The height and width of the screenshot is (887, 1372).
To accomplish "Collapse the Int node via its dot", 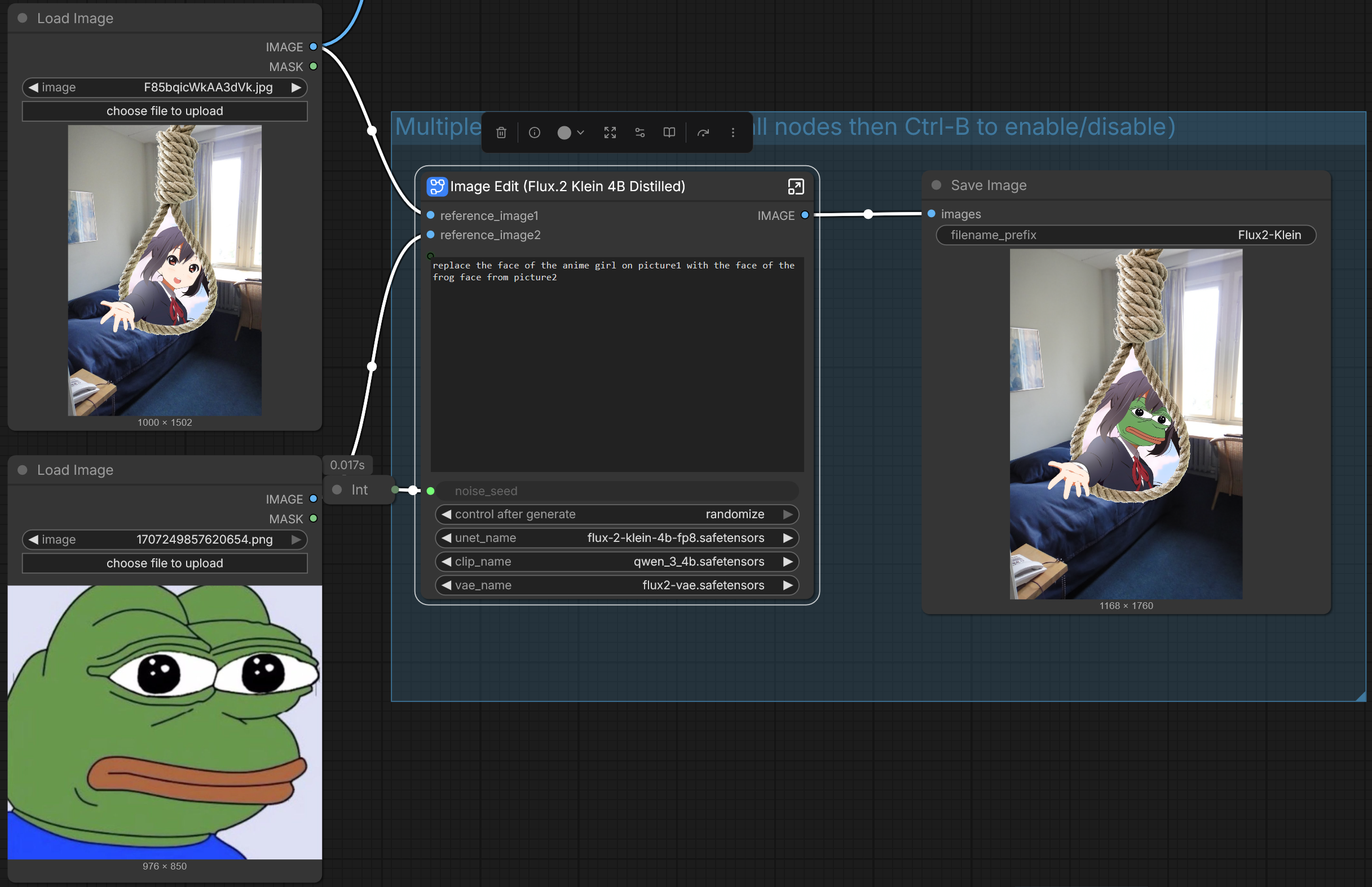I will tap(338, 489).
